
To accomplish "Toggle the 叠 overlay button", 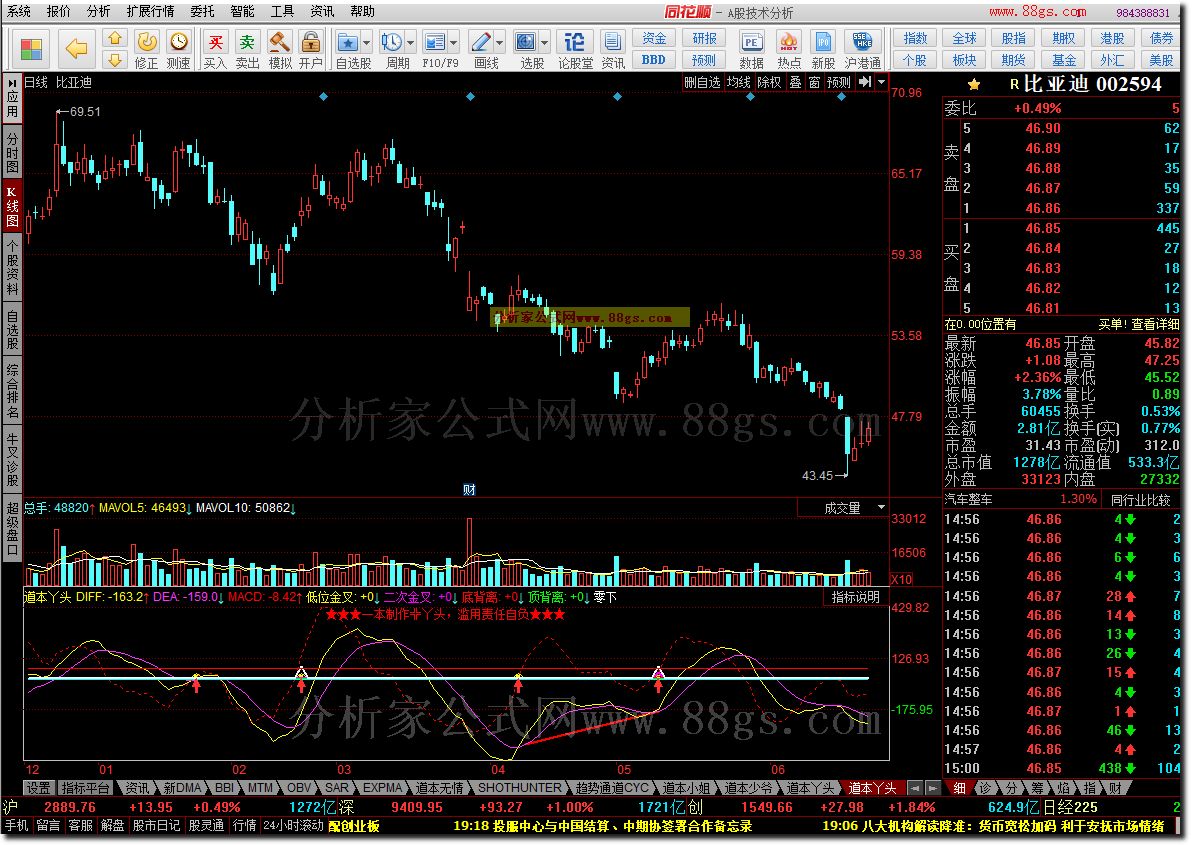I will [x=795, y=82].
